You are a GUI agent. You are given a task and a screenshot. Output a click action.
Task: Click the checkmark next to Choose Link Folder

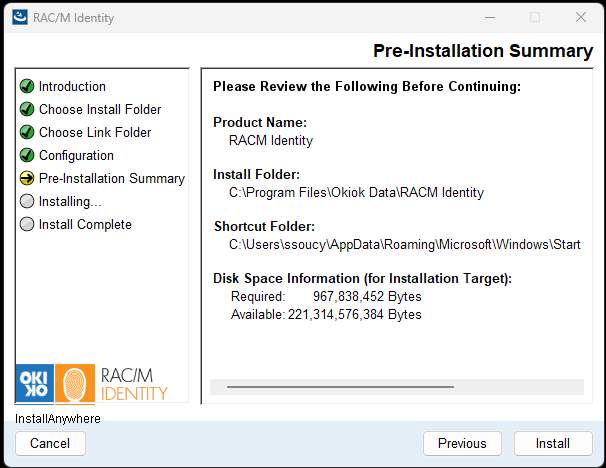tap(27, 133)
